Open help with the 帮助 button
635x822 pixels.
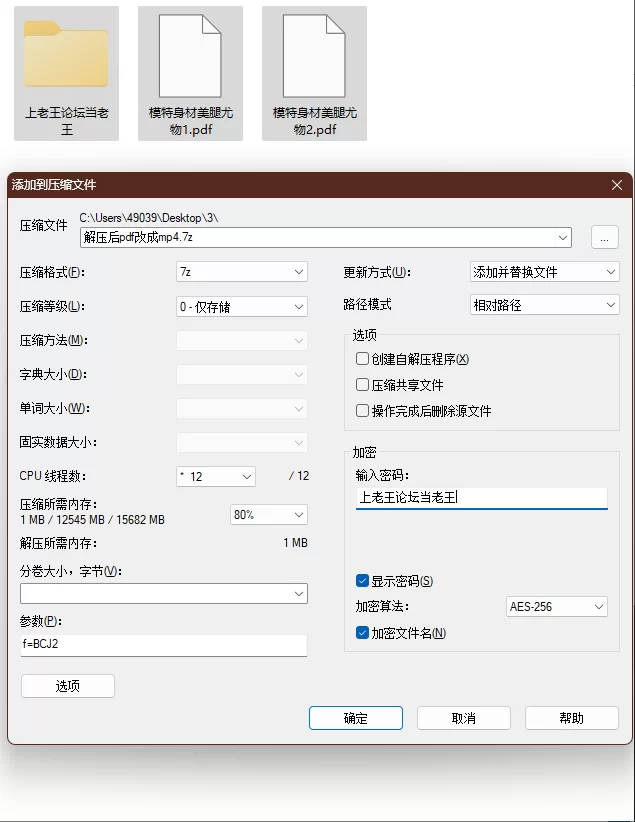572,718
